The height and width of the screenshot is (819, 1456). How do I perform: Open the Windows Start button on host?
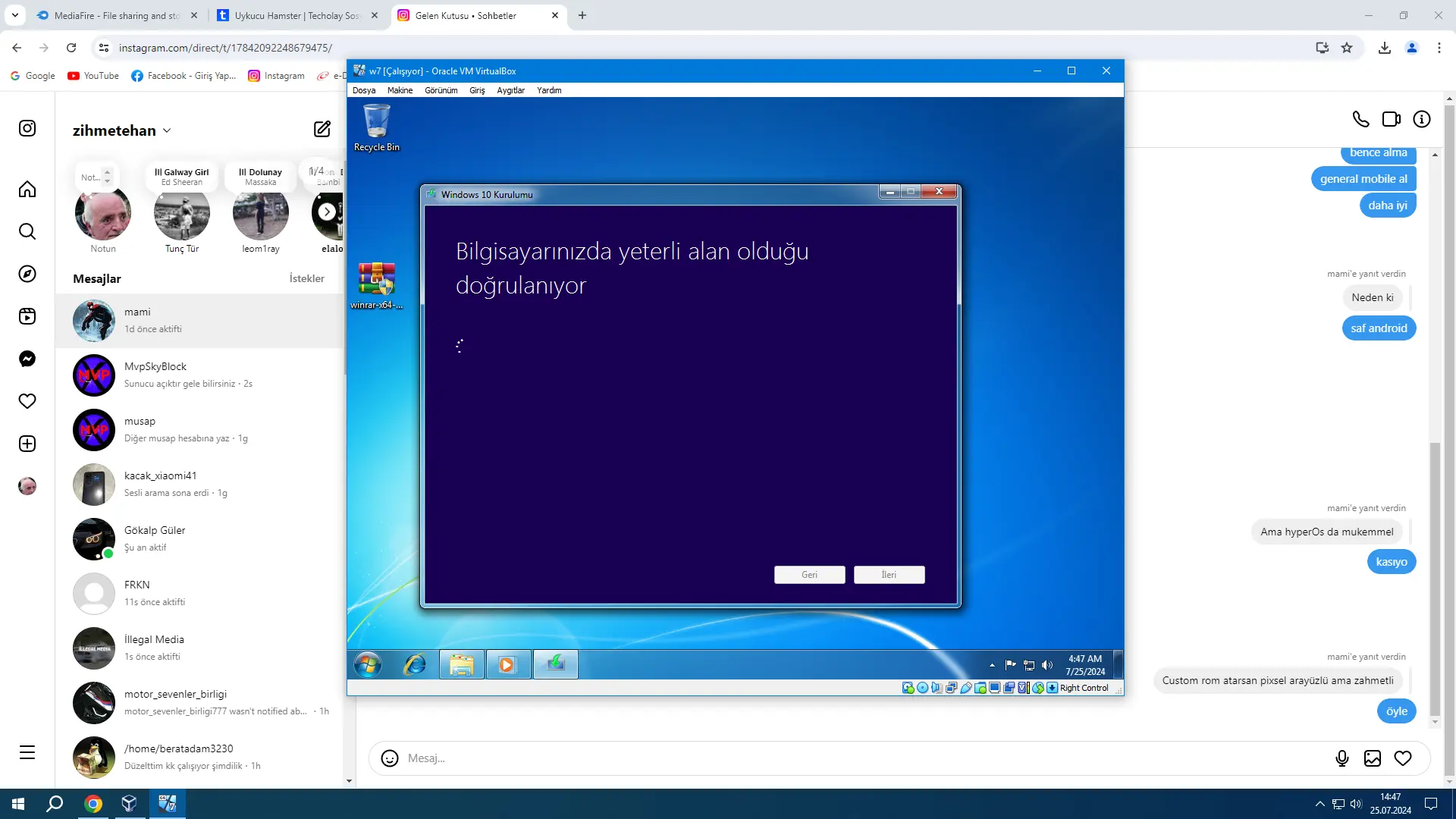pyautogui.click(x=18, y=804)
